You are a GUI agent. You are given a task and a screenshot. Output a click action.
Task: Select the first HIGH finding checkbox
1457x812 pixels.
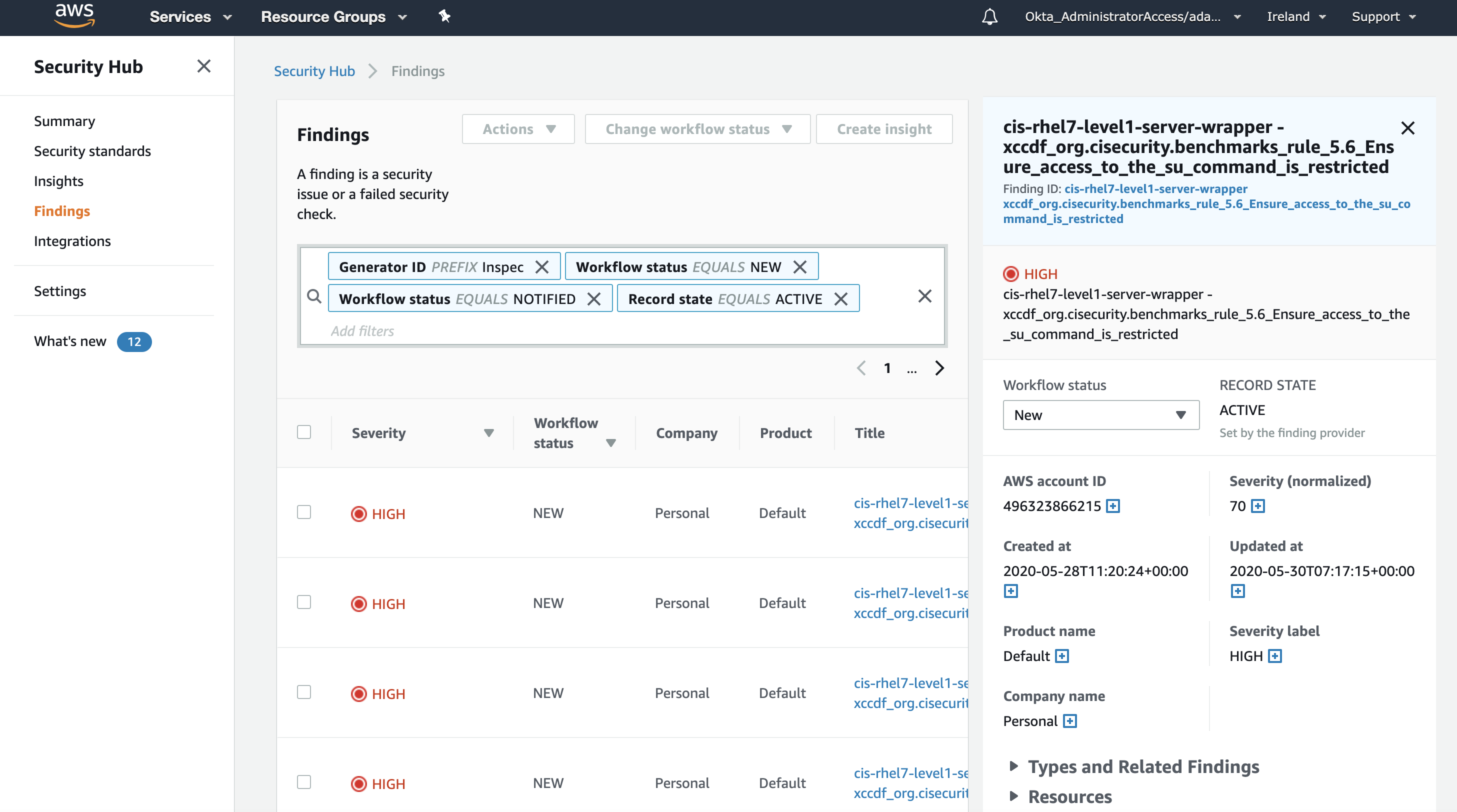point(303,512)
